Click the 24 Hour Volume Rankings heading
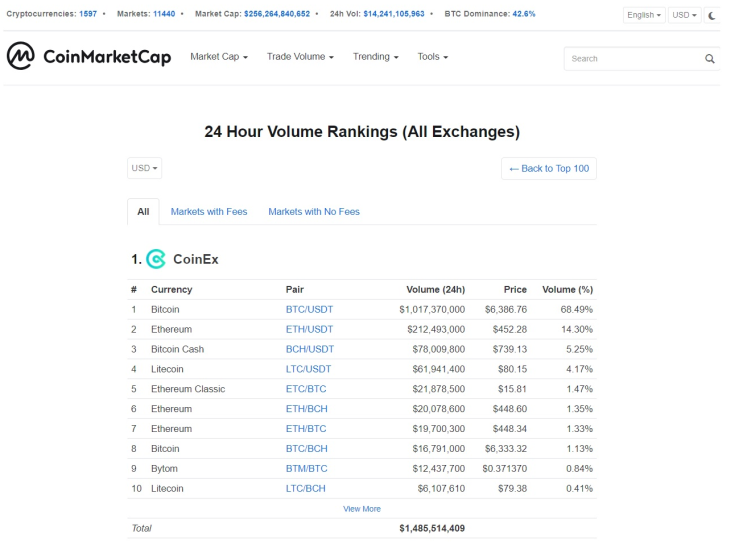The image size is (743, 544). click(x=362, y=132)
